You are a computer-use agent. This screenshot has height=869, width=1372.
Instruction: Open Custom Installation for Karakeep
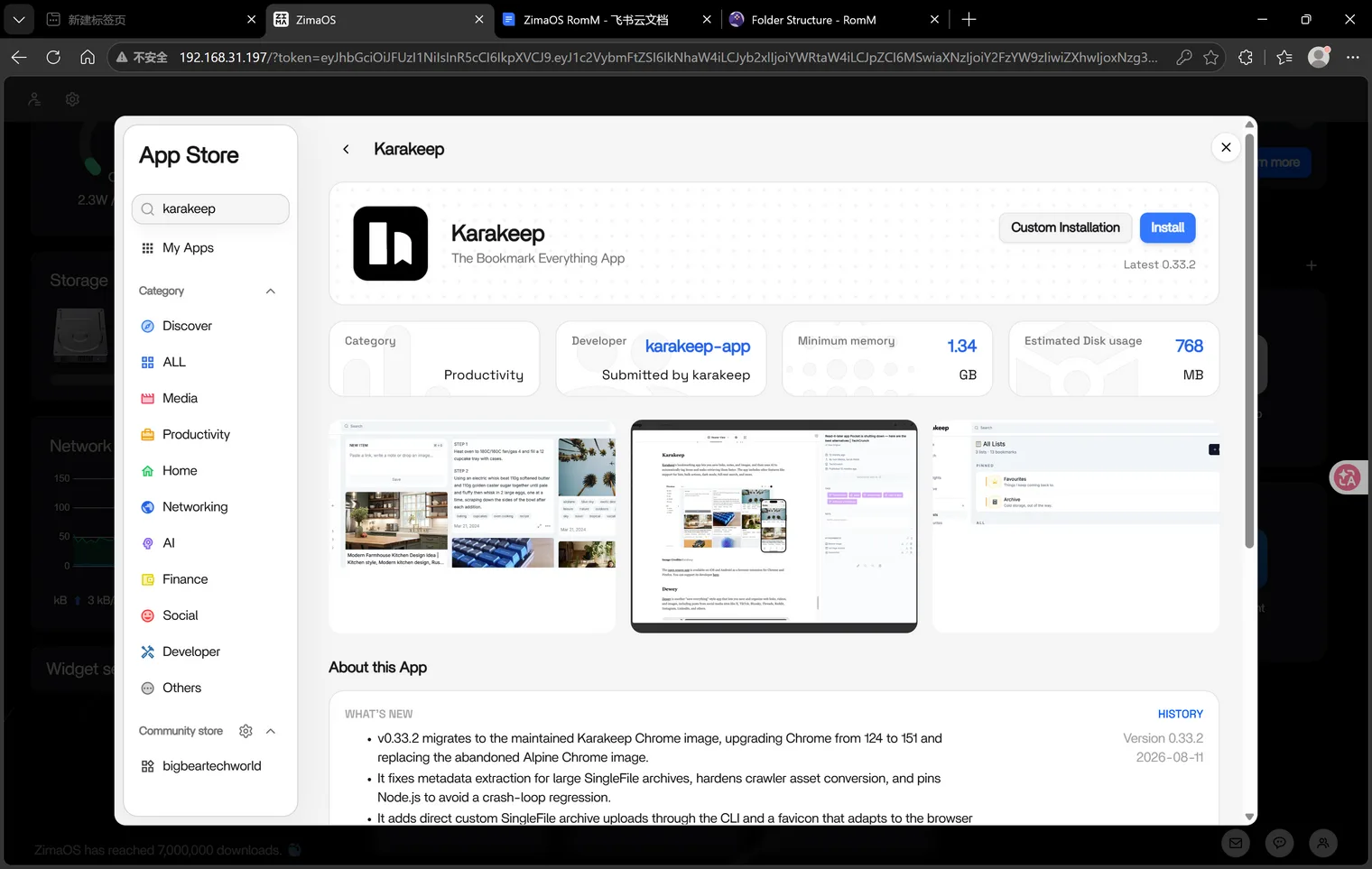[x=1065, y=227]
